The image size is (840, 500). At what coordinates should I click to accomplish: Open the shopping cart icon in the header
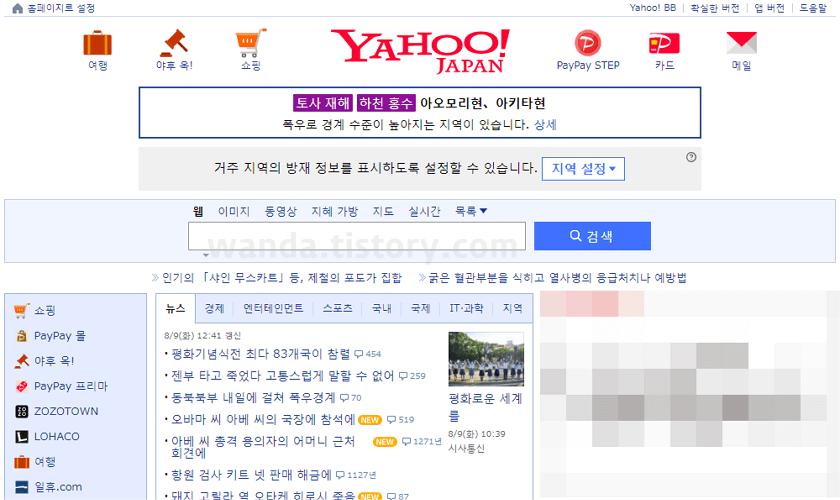tap(251, 43)
